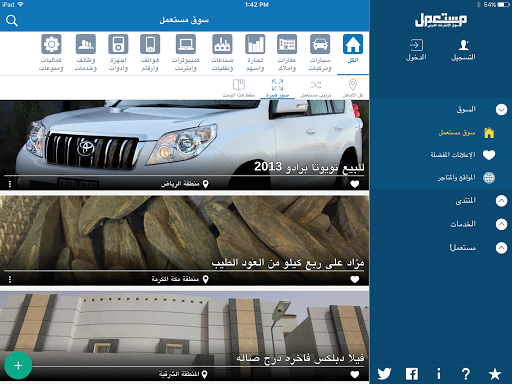Favorite the Toyota Prado 2013 listing heart
Image resolution: width=512 pixels, height=384 pixels.
pyautogui.click(x=355, y=184)
